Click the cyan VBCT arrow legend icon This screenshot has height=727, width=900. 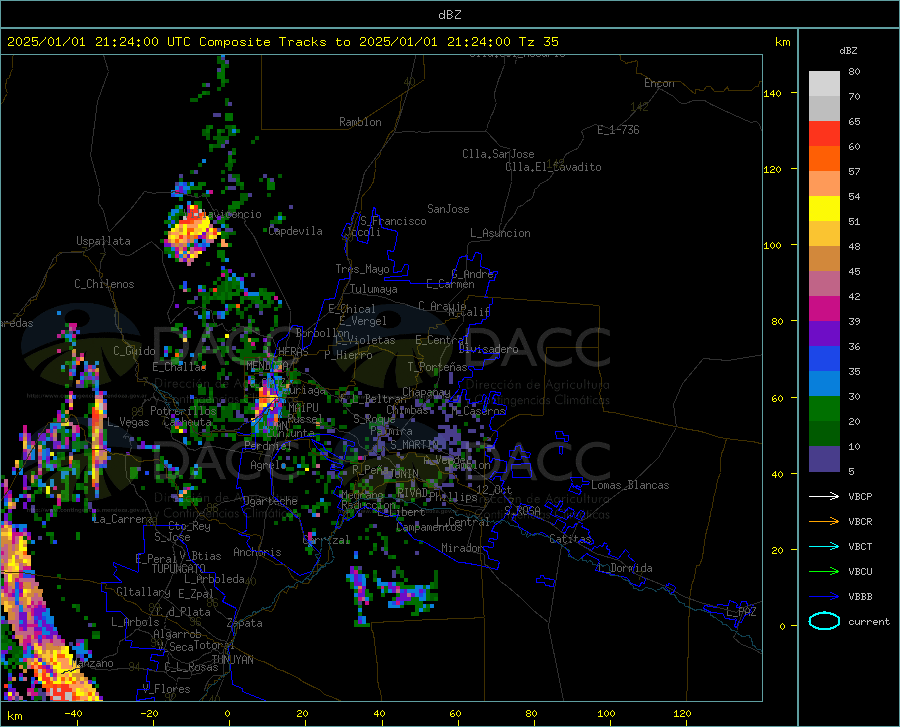[824, 546]
